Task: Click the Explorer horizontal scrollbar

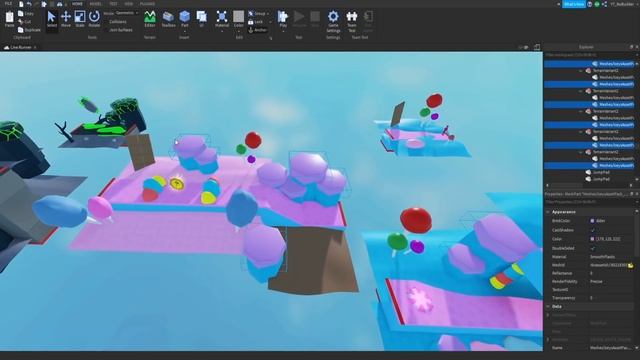Action: 589,185
